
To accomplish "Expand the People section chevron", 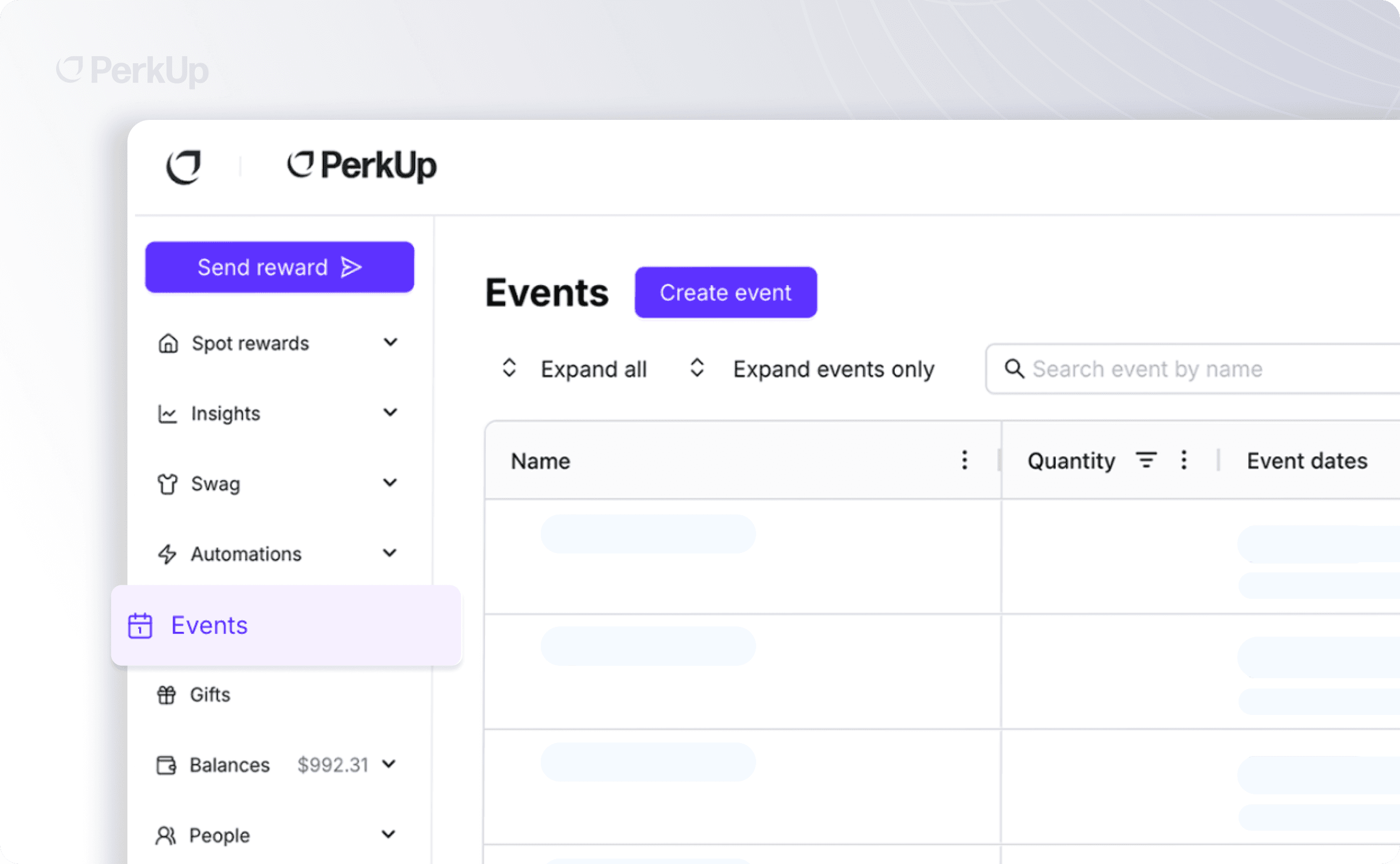I will tap(389, 834).
